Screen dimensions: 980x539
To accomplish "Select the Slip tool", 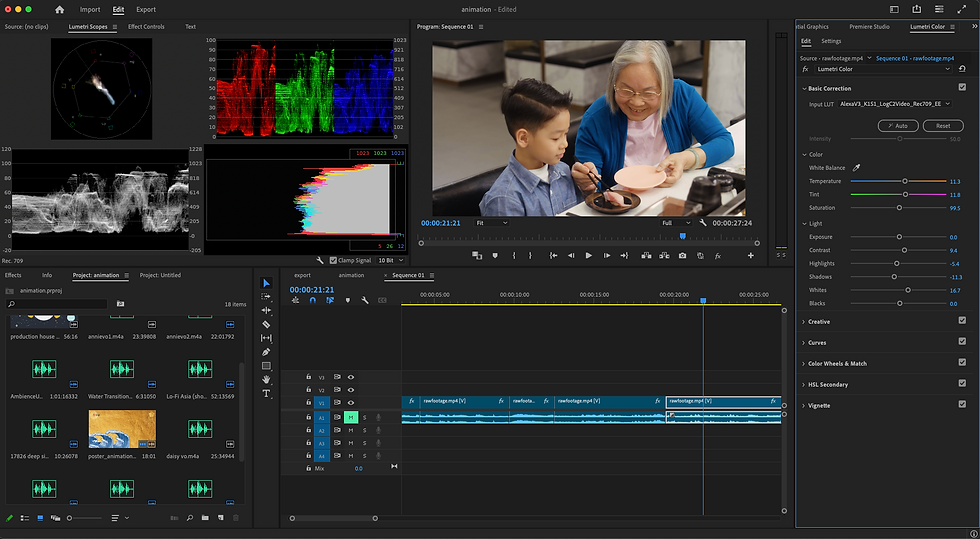I will (266, 338).
